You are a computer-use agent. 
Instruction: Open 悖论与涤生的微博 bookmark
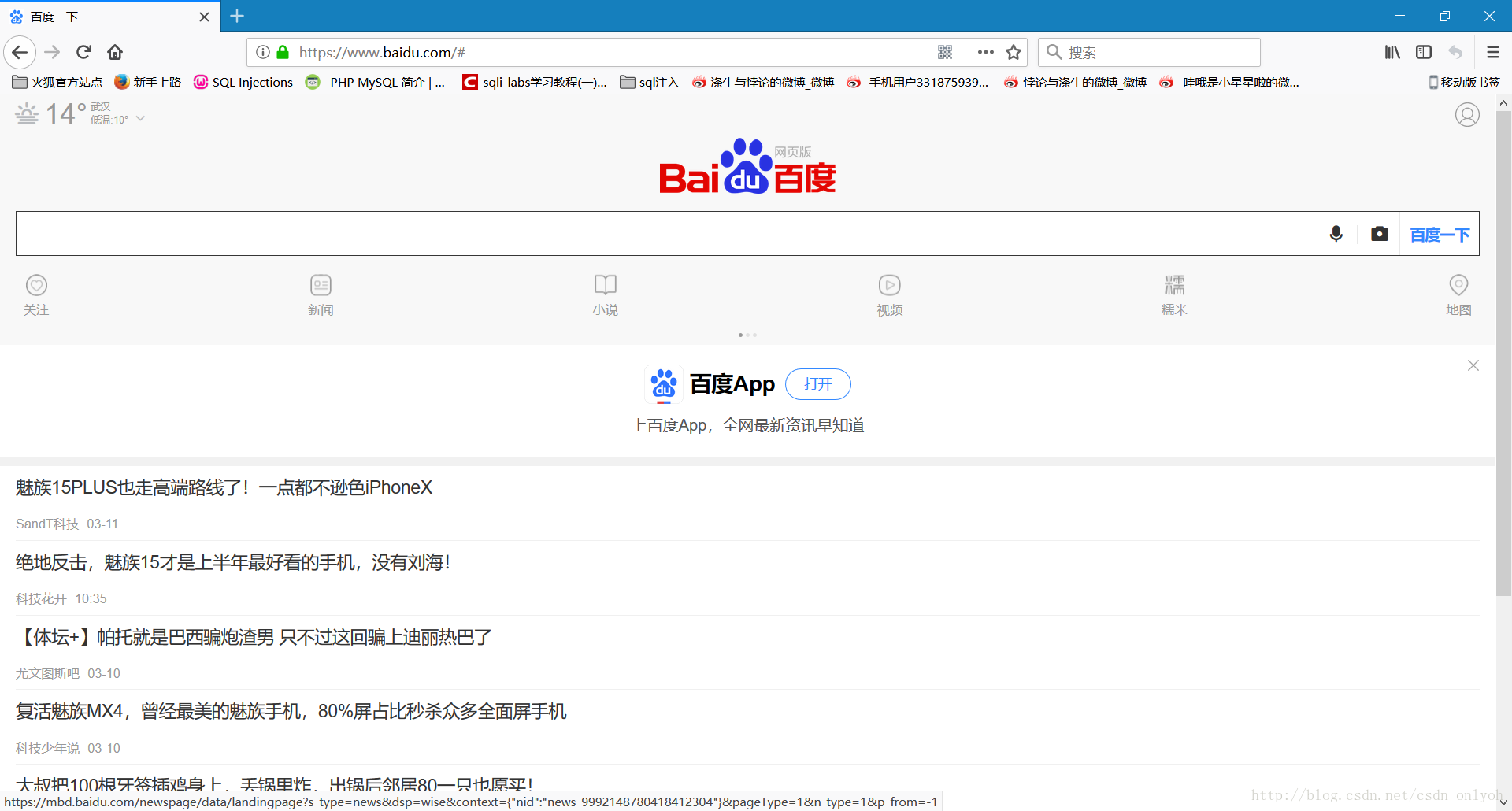(1075, 82)
